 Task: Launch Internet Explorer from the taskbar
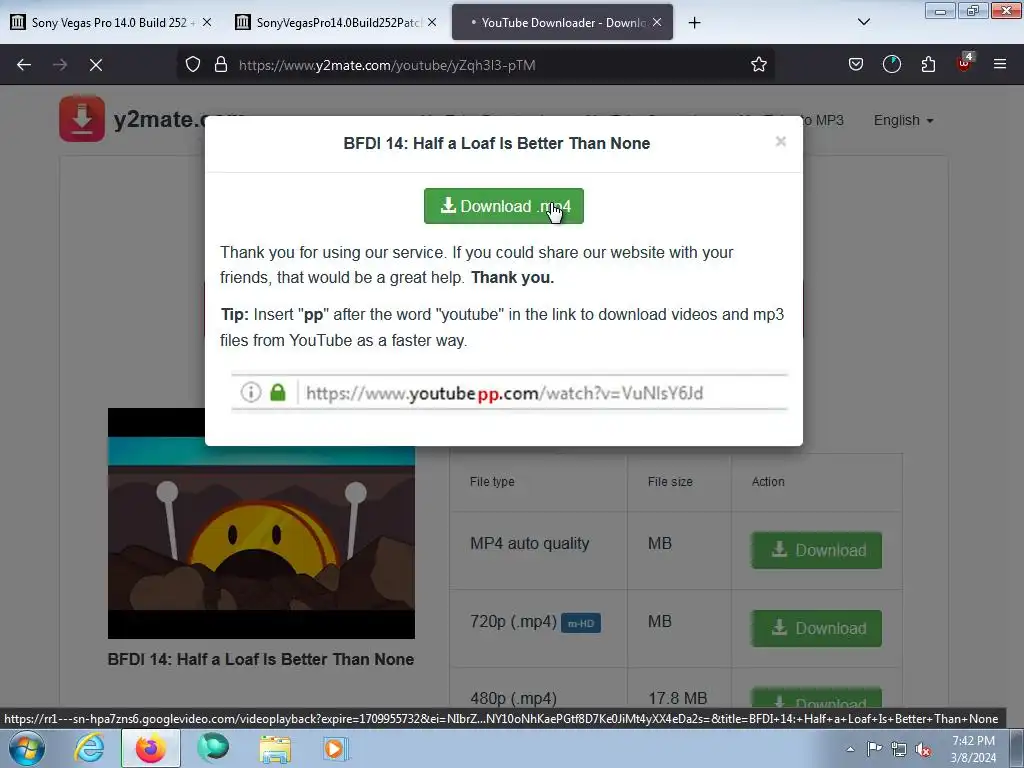click(89, 748)
